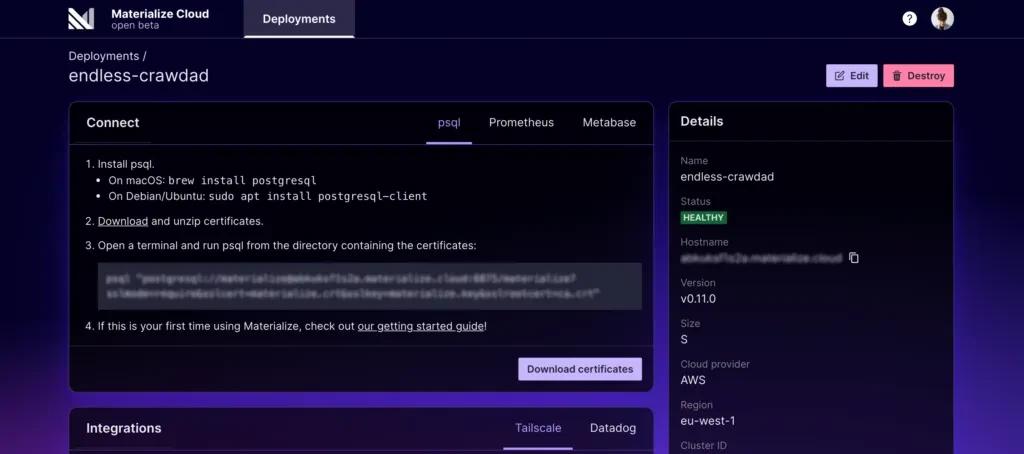The image size is (1024, 454).
Task: Click the Integrations panel heading
Action: point(123,429)
